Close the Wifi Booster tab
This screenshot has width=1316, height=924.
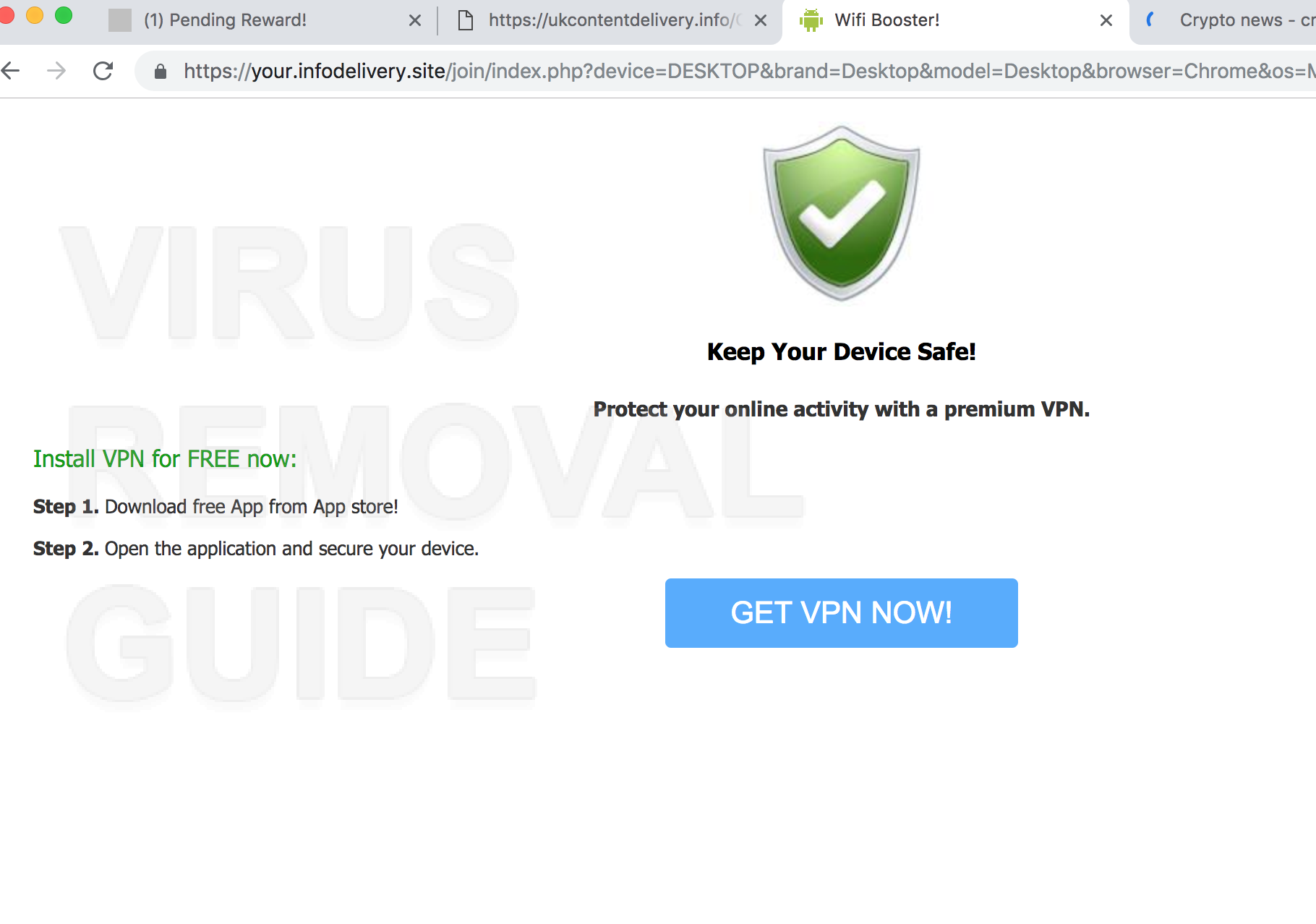(x=1106, y=20)
